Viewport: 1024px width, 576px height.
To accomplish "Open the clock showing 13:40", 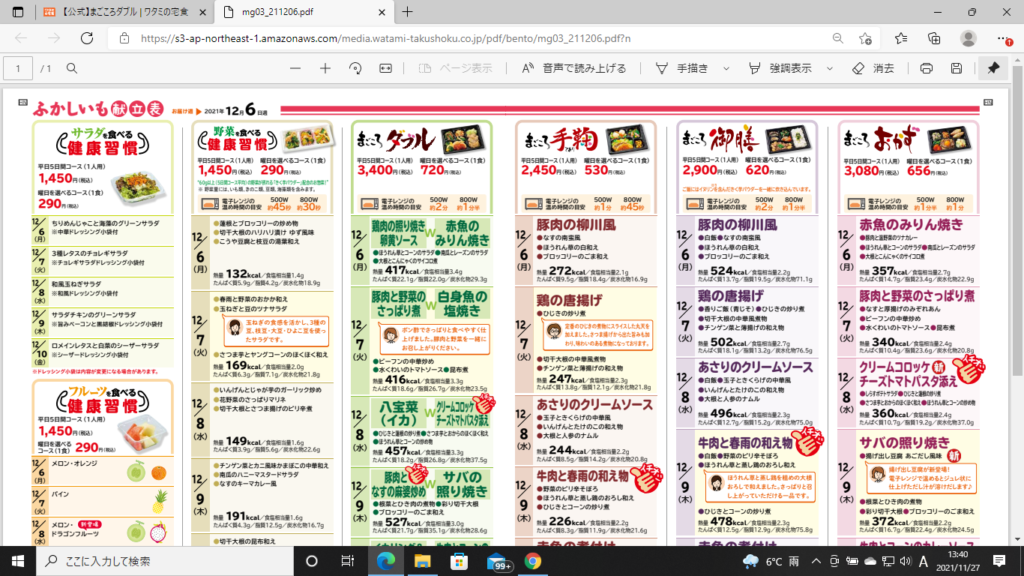I will coord(957,561).
